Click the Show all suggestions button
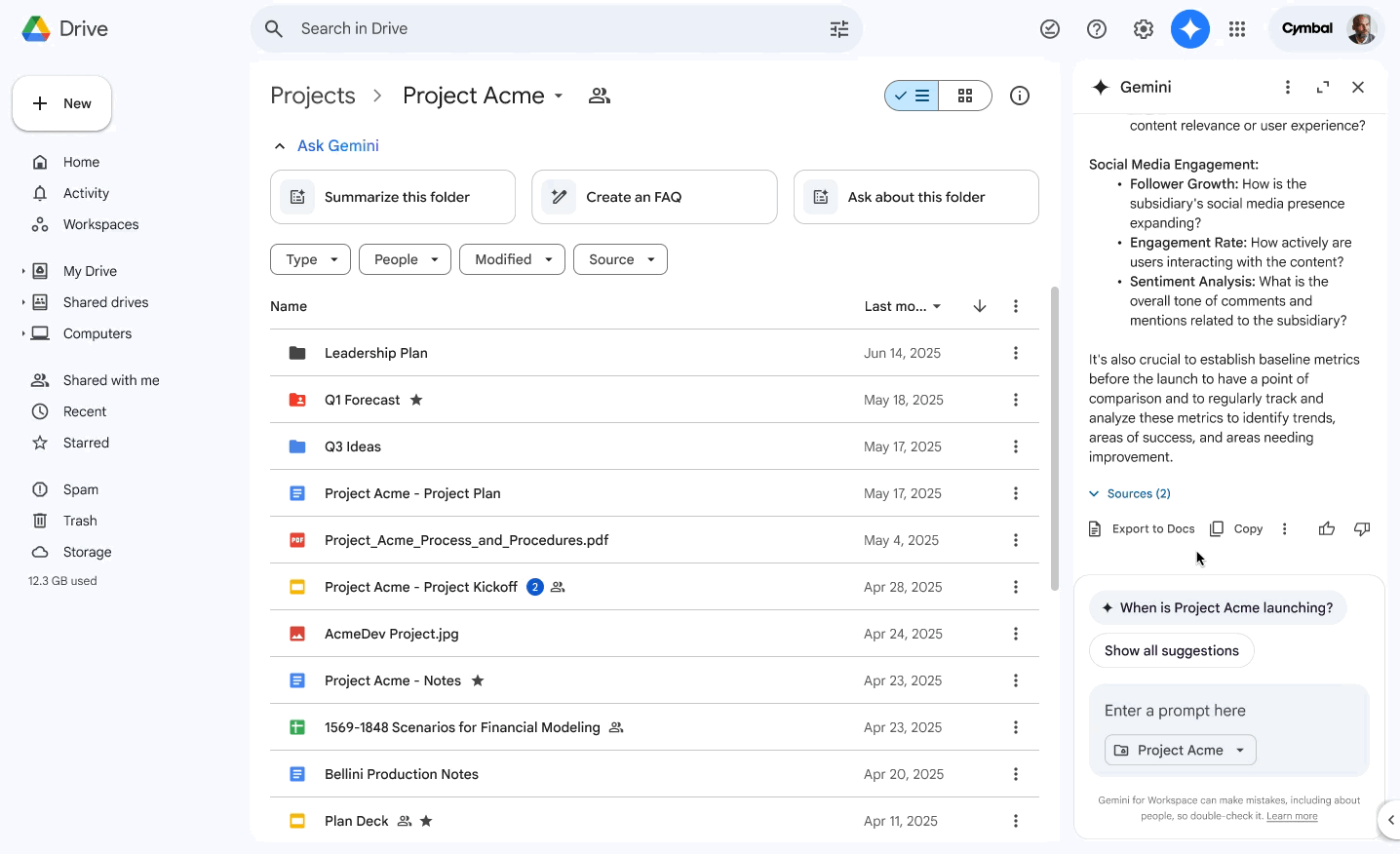This screenshot has width=1400, height=854. [x=1171, y=650]
